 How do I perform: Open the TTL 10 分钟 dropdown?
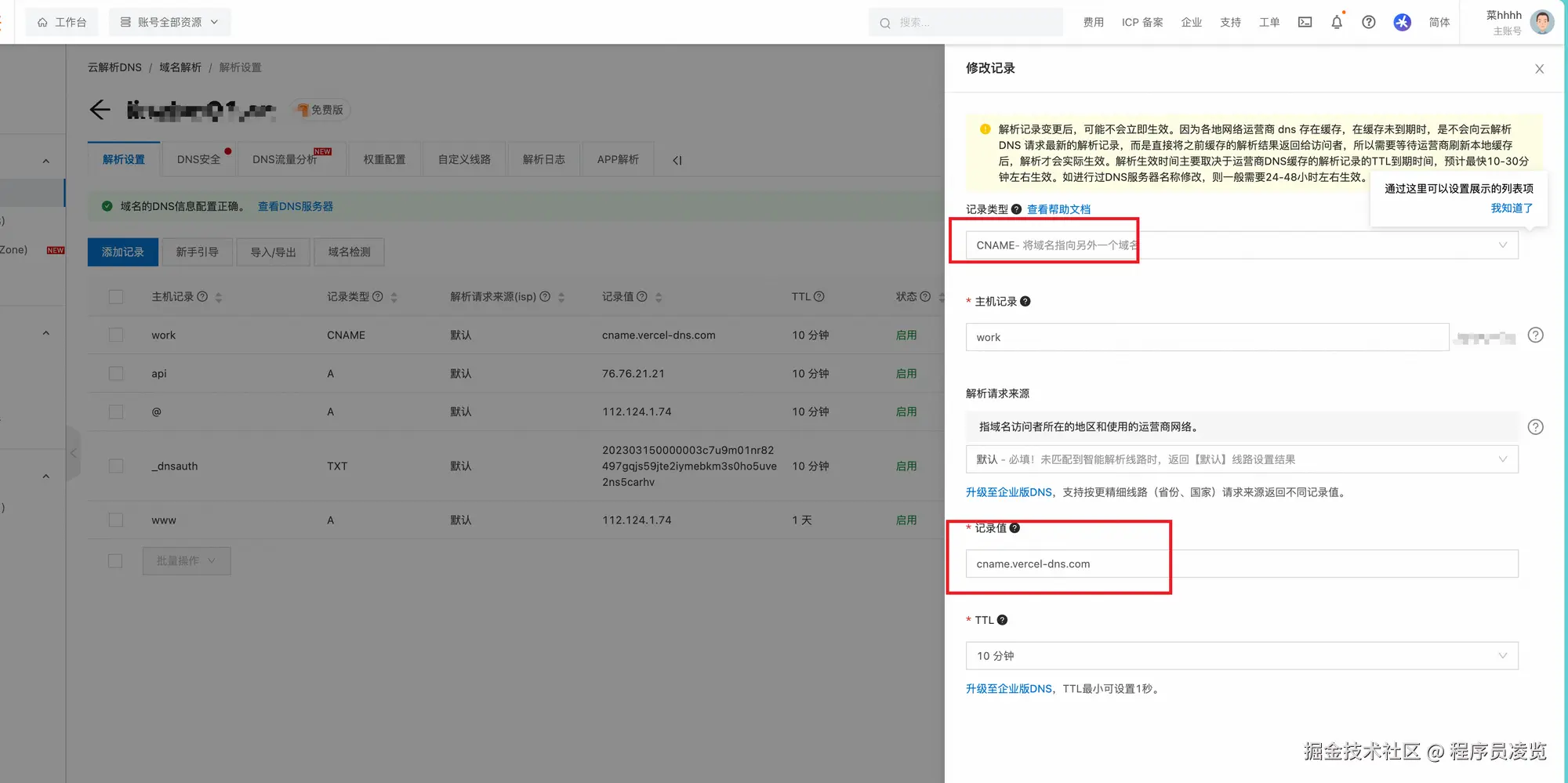pyautogui.click(x=1242, y=656)
